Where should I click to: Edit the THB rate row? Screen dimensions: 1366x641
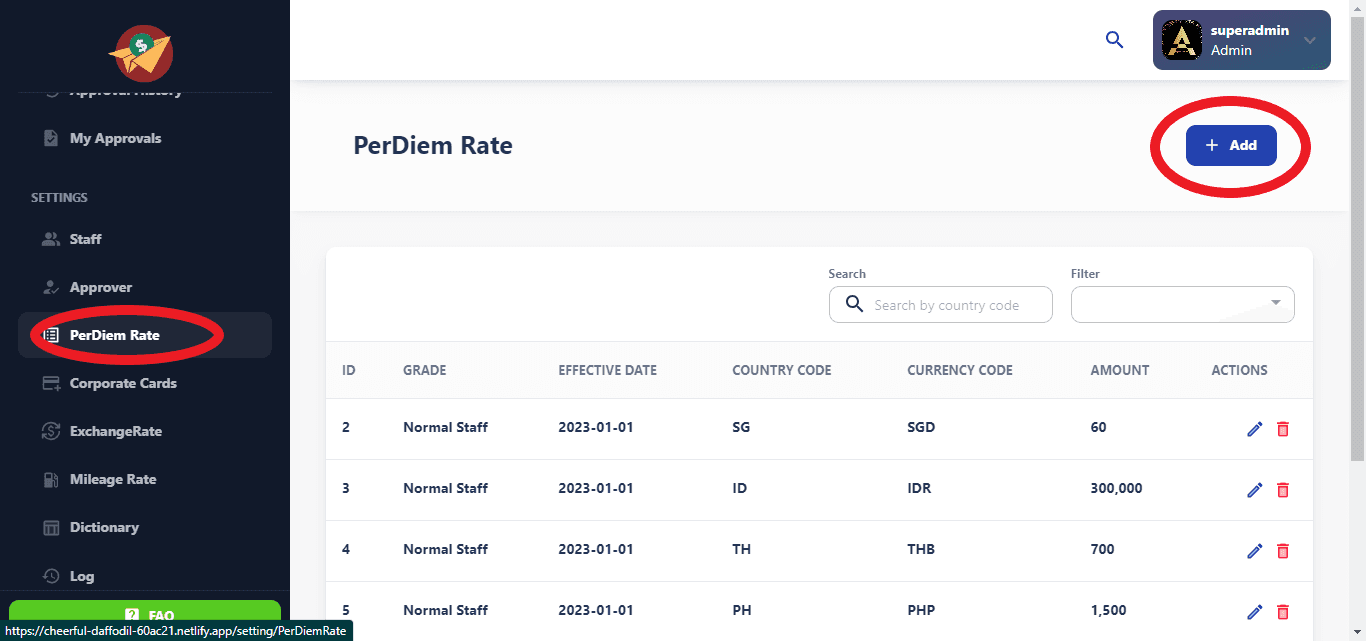[x=1255, y=551]
